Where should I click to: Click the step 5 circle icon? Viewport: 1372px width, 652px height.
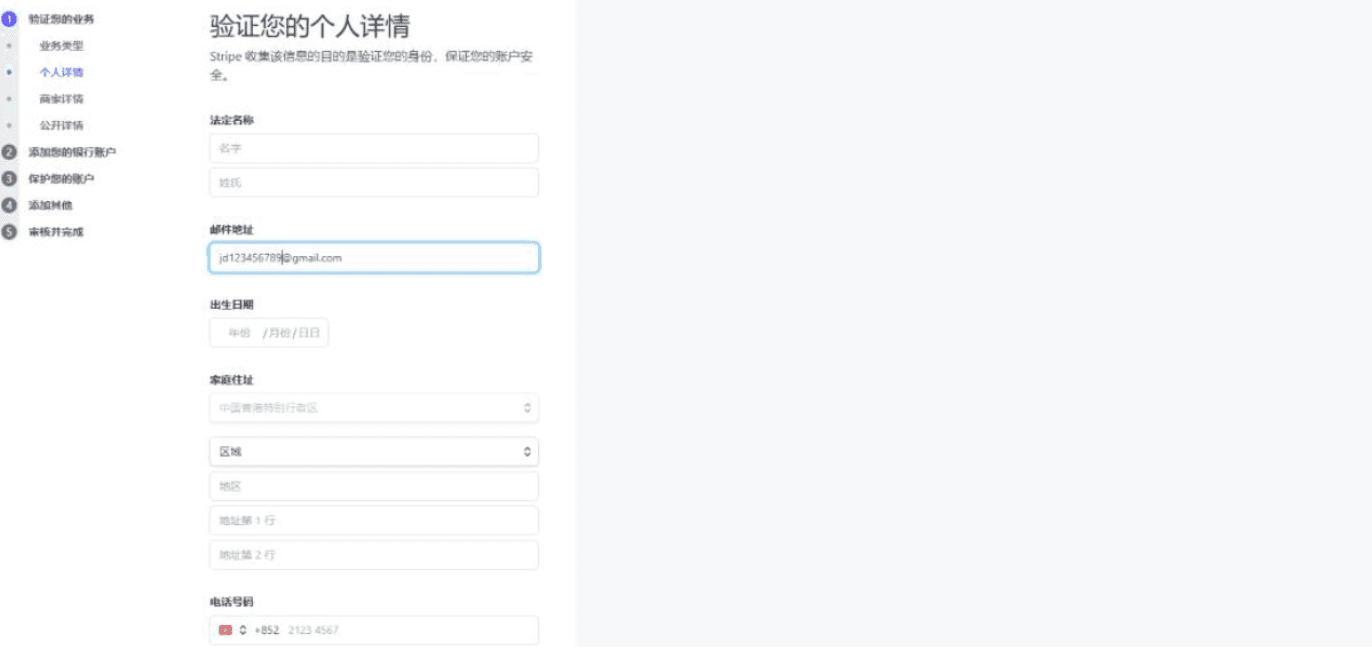coord(10,232)
